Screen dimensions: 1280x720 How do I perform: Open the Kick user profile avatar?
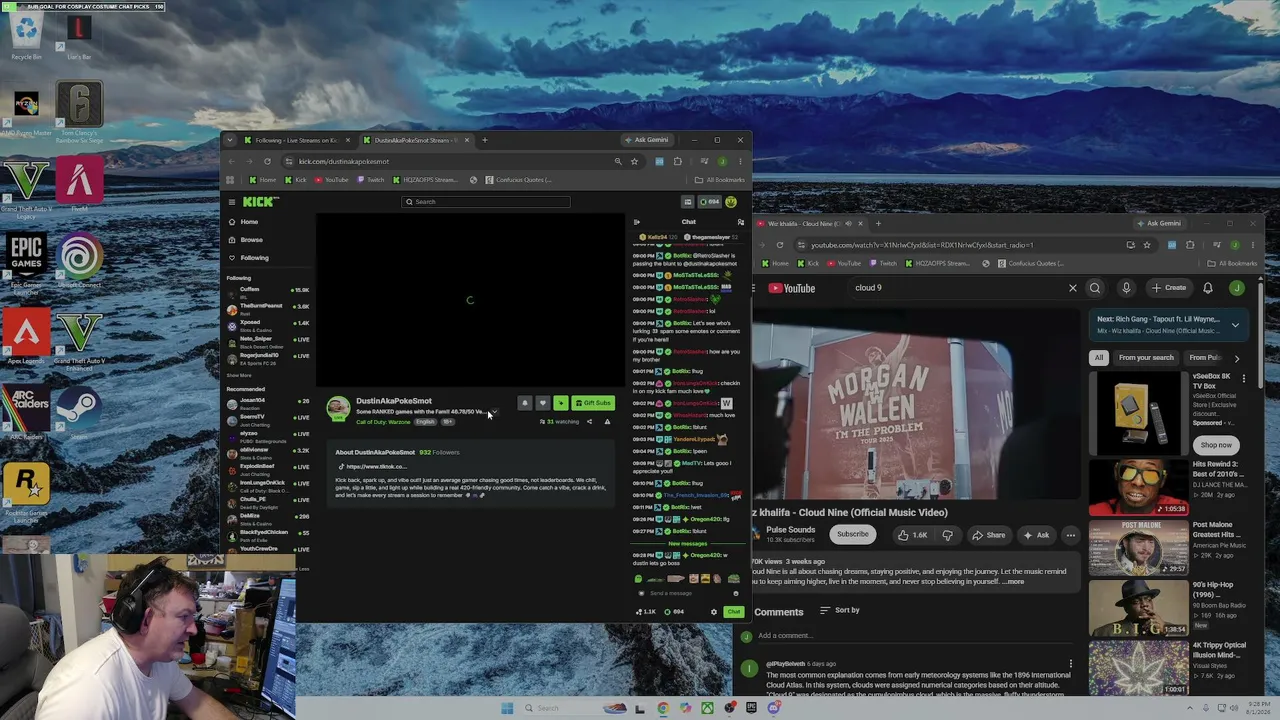(731, 202)
